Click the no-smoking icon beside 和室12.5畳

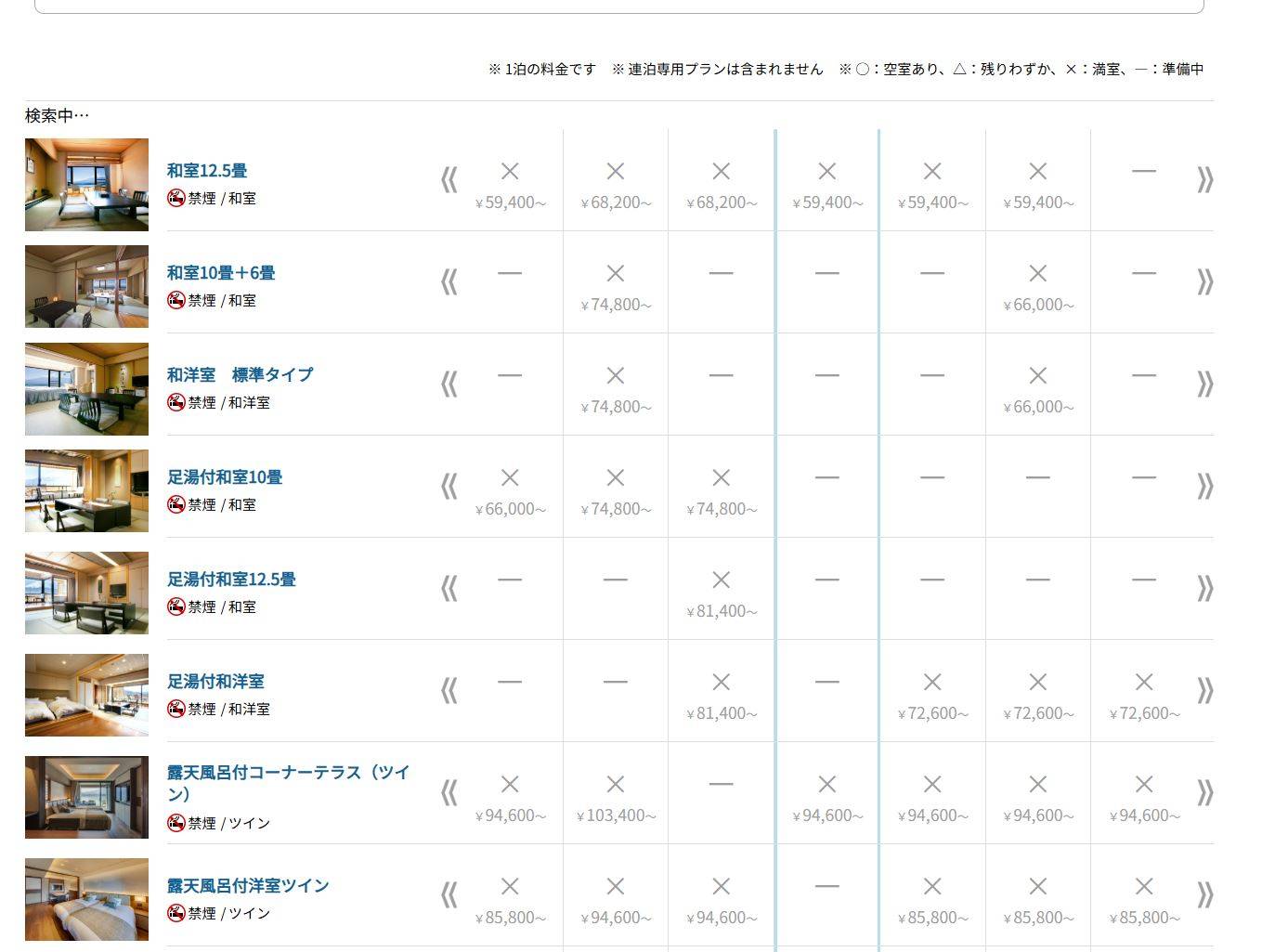[x=176, y=197]
